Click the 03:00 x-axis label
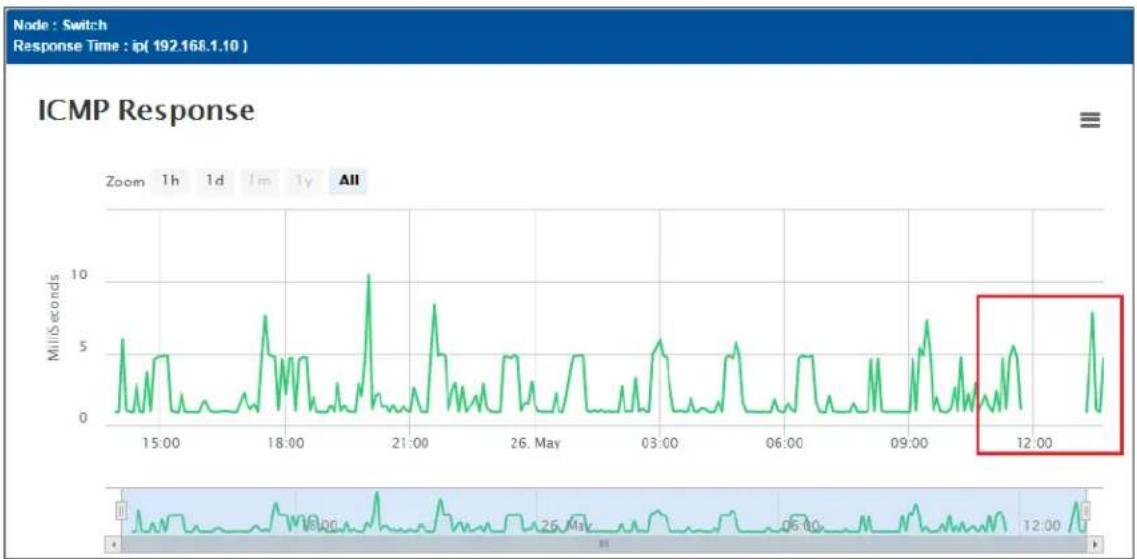The height and width of the screenshot is (559, 1137). (659, 443)
